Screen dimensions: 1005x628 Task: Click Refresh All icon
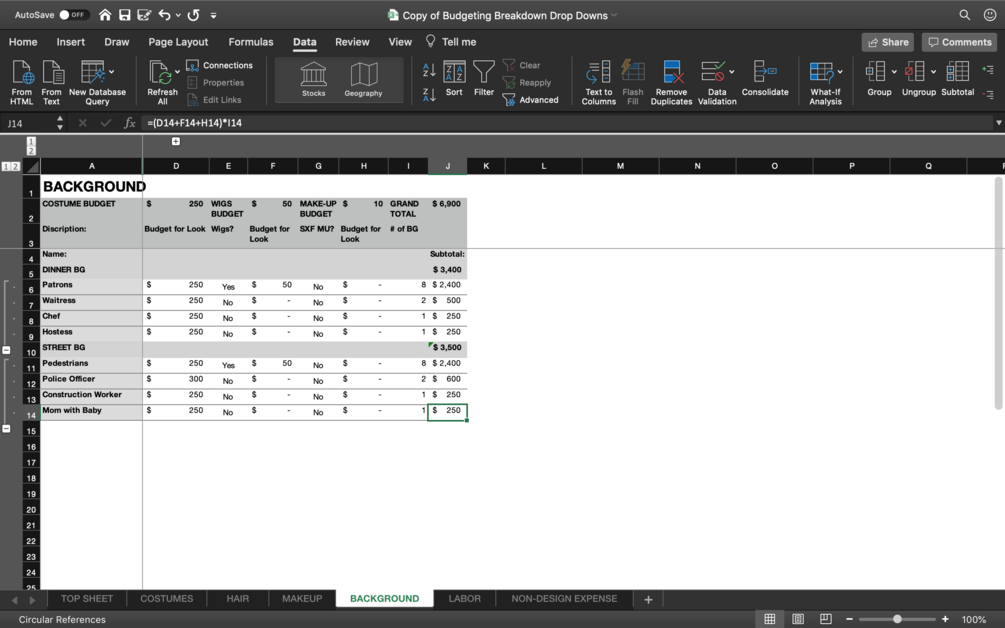(162, 82)
